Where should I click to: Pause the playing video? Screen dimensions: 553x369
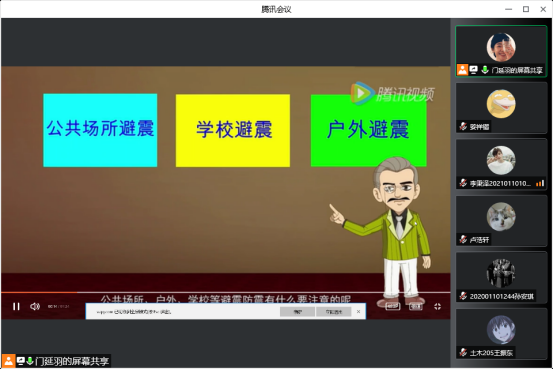click(x=16, y=306)
